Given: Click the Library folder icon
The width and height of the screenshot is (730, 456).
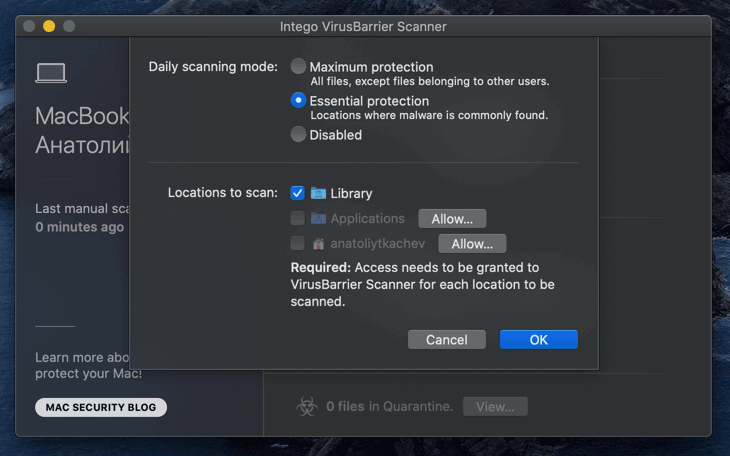Looking at the screenshot, I should (x=318, y=193).
